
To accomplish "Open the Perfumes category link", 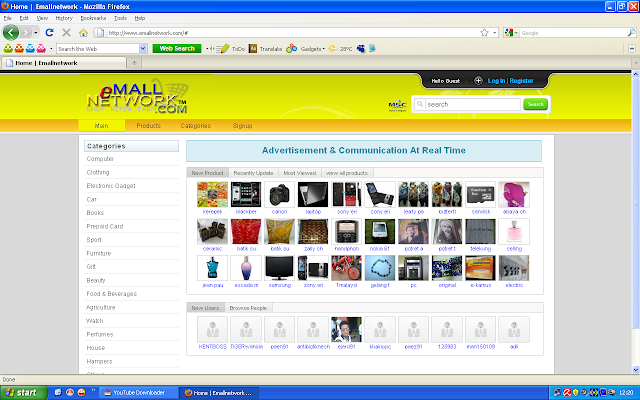I will tap(100, 334).
